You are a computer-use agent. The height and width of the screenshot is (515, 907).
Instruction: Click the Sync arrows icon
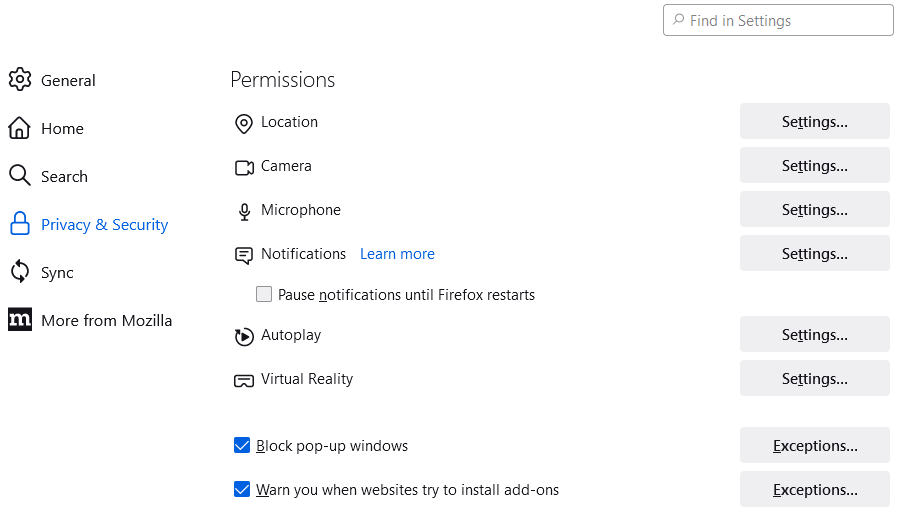point(20,271)
